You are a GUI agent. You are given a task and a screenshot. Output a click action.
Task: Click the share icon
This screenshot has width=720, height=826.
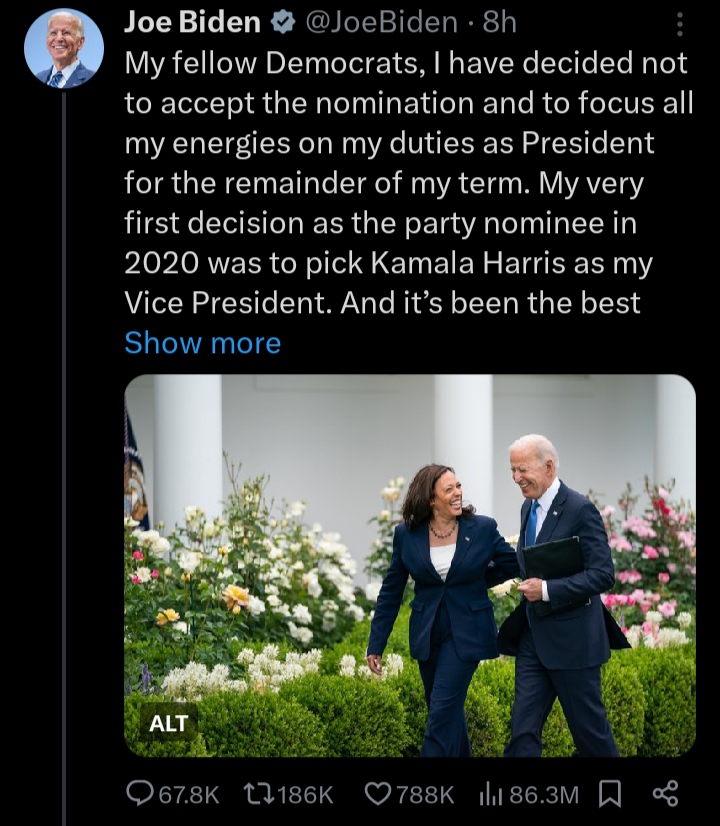(665, 794)
